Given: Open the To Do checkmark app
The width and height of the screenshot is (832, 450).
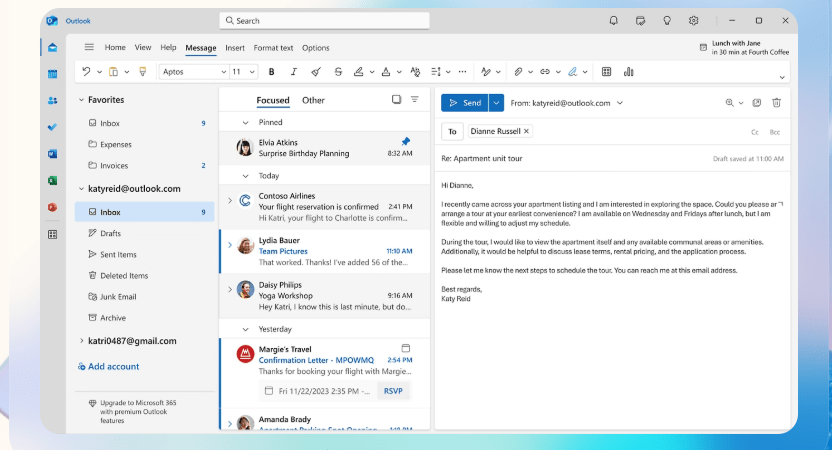Looking at the screenshot, I should click(x=53, y=127).
